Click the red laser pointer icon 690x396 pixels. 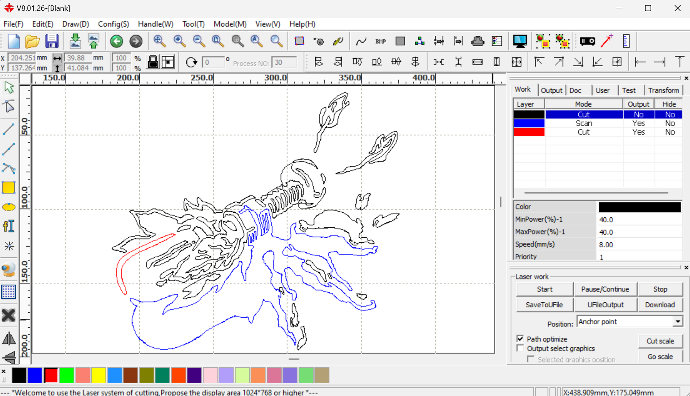coord(607,41)
